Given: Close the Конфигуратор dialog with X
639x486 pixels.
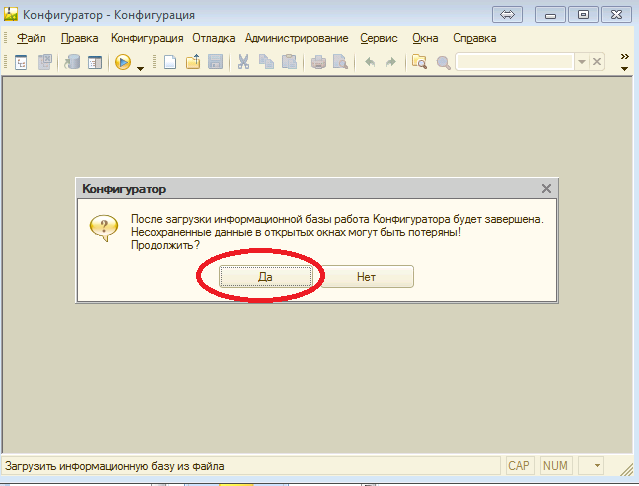Looking at the screenshot, I should coord(546,188).
